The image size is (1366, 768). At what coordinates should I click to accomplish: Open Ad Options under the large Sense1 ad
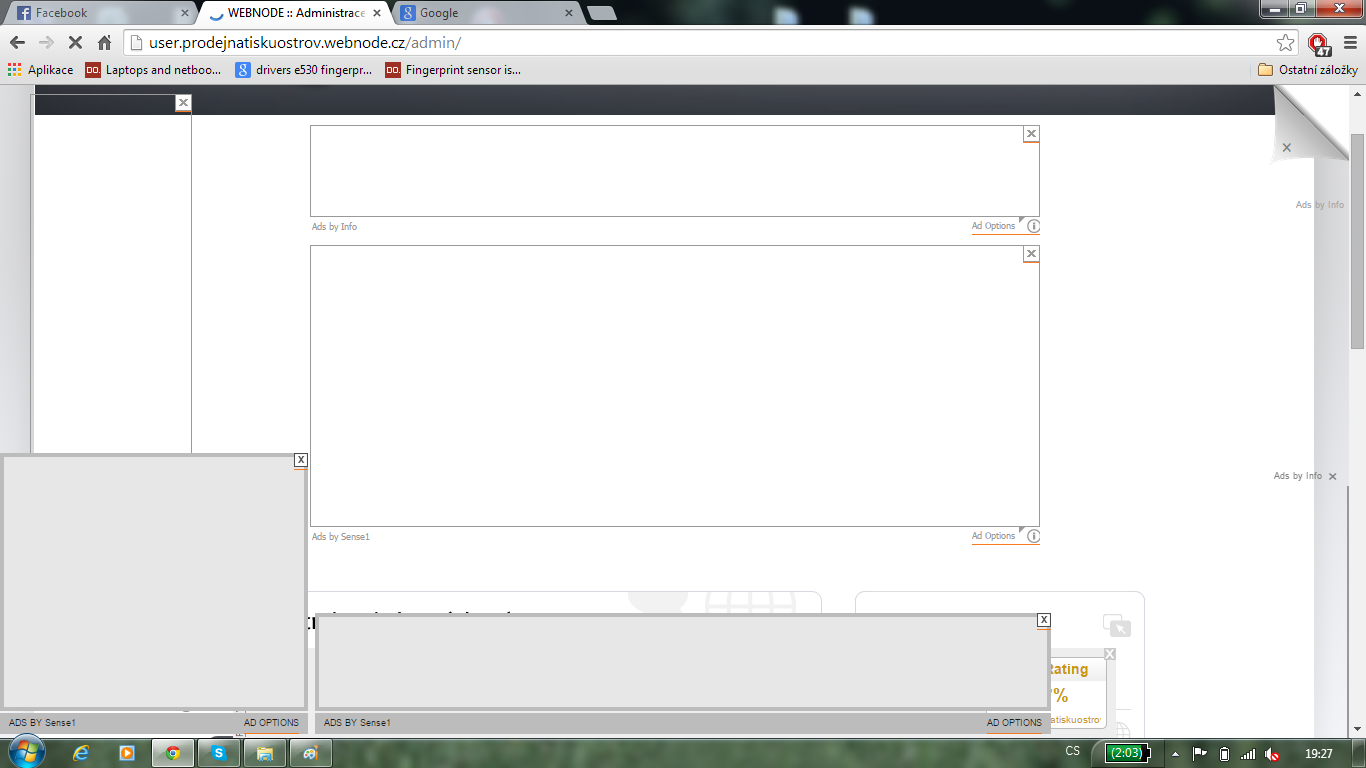pyautogui.click(x=993, y=536)
